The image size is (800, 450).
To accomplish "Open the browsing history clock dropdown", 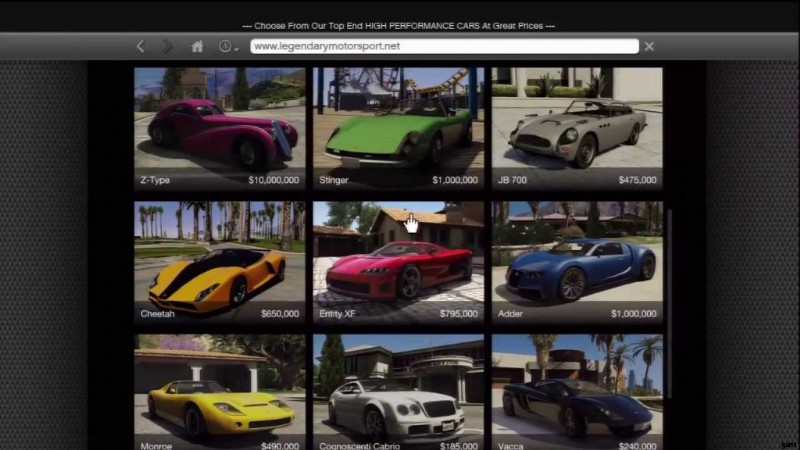I will [228, 46].
